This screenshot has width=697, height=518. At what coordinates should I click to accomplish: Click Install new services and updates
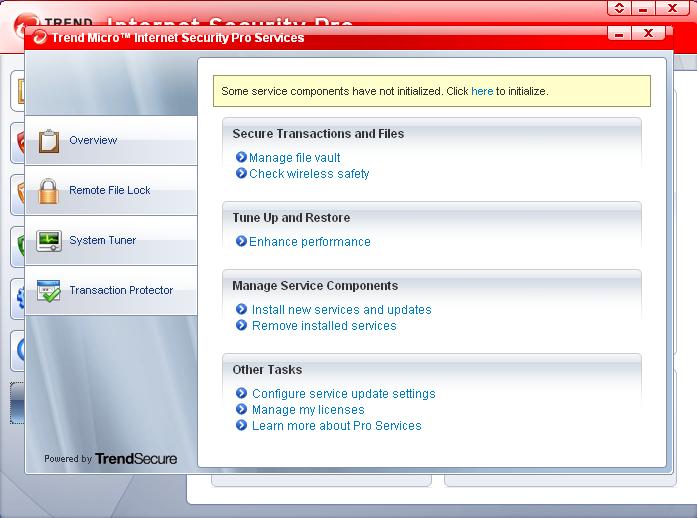[x=341, y=309]
